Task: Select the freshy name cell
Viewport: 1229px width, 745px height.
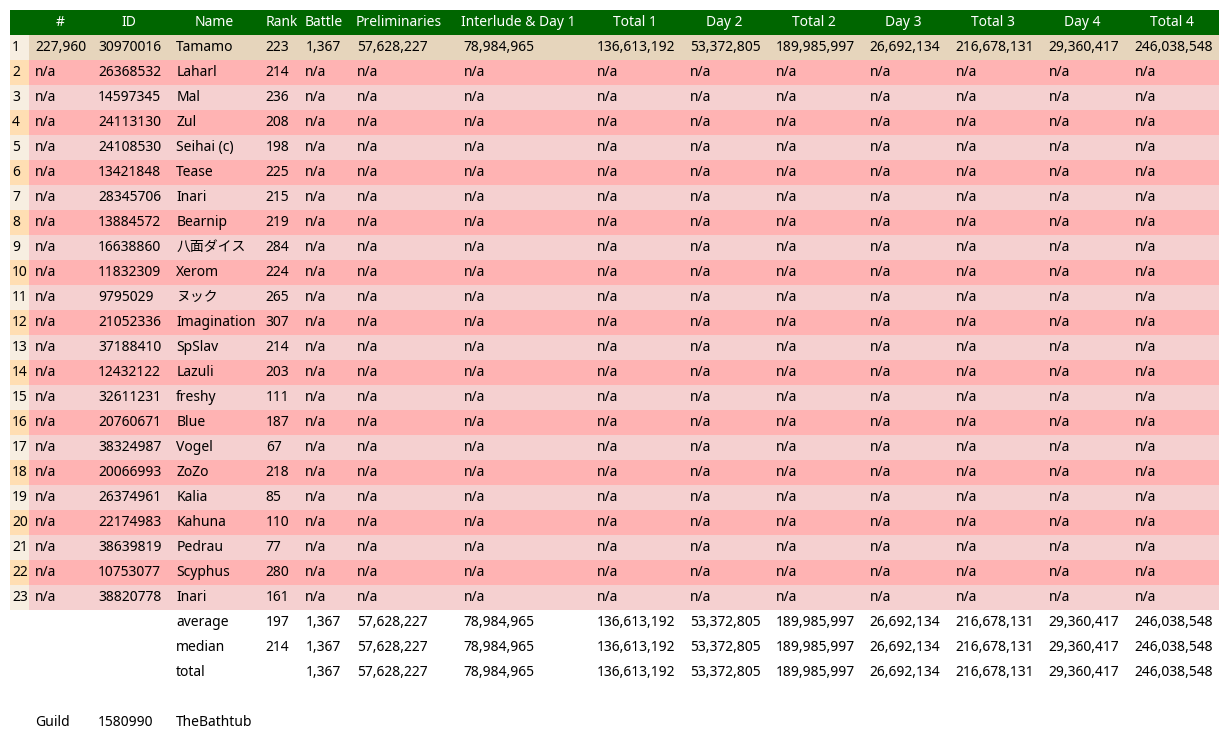Action: pyautogui.click(x=196, y=396)
